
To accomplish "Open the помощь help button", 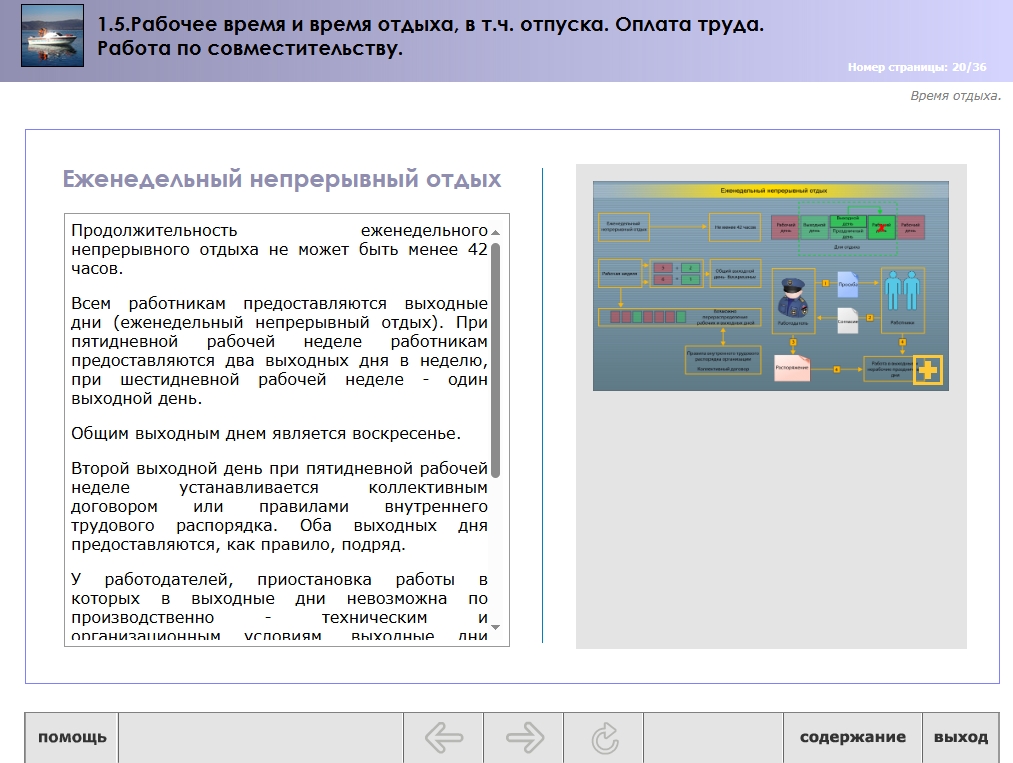I will point(72,737).
